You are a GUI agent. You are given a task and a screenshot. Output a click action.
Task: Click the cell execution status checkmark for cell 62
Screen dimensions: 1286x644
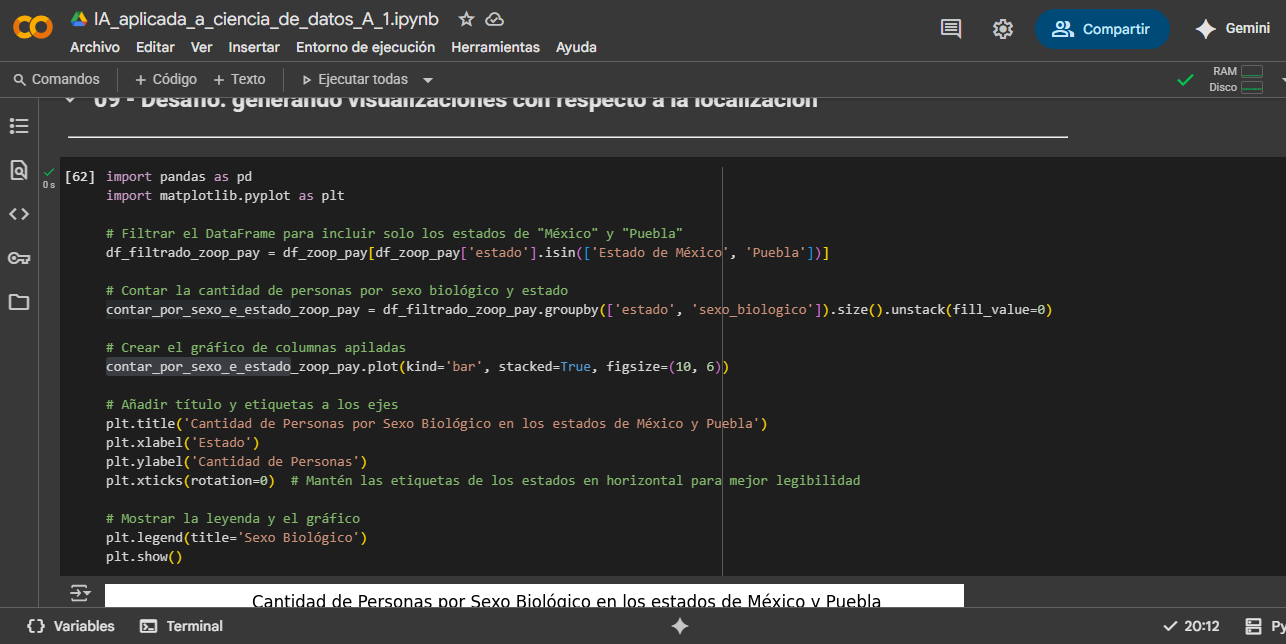49,172
